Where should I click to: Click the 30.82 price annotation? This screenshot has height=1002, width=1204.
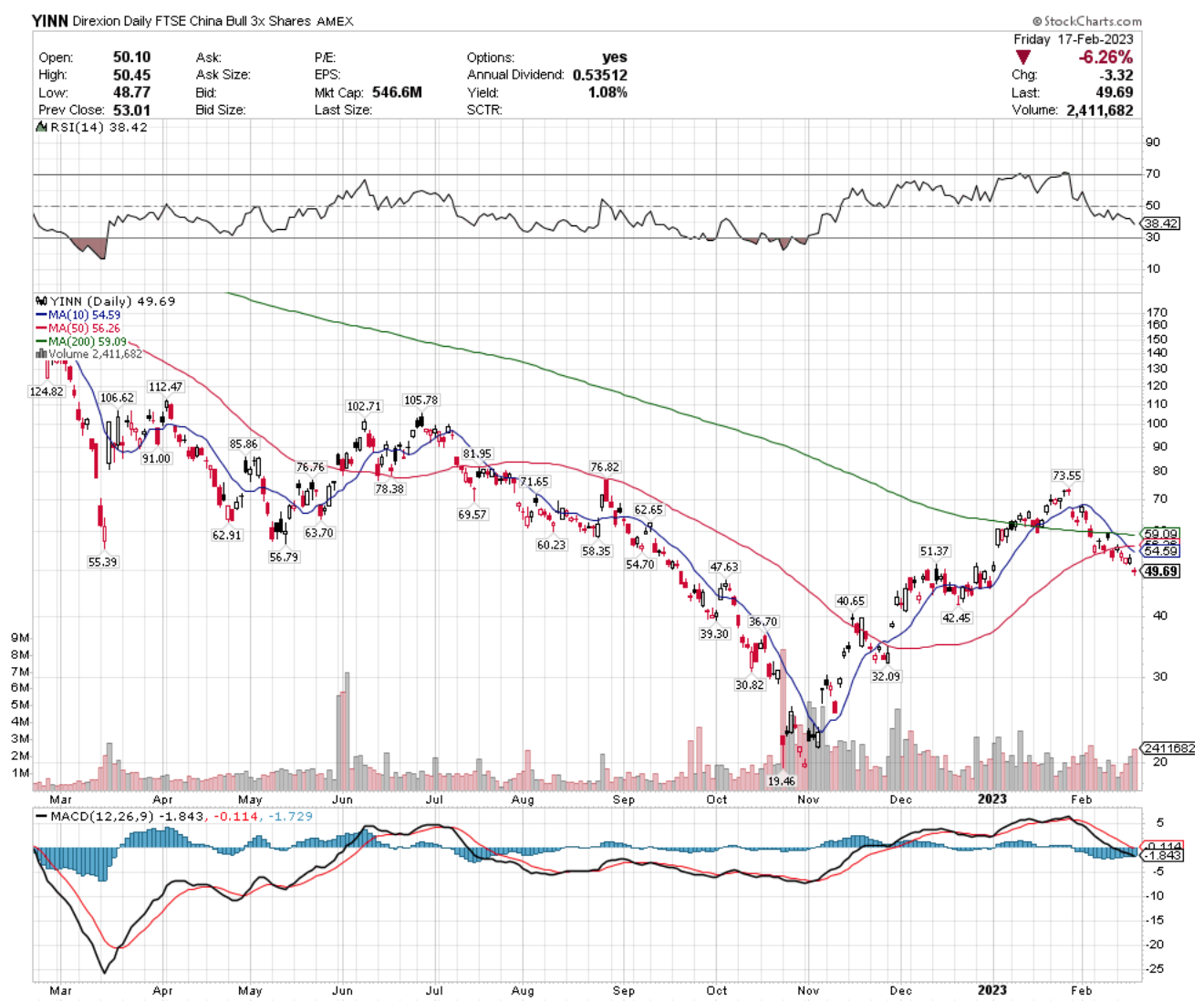click(x=750, y=685)
